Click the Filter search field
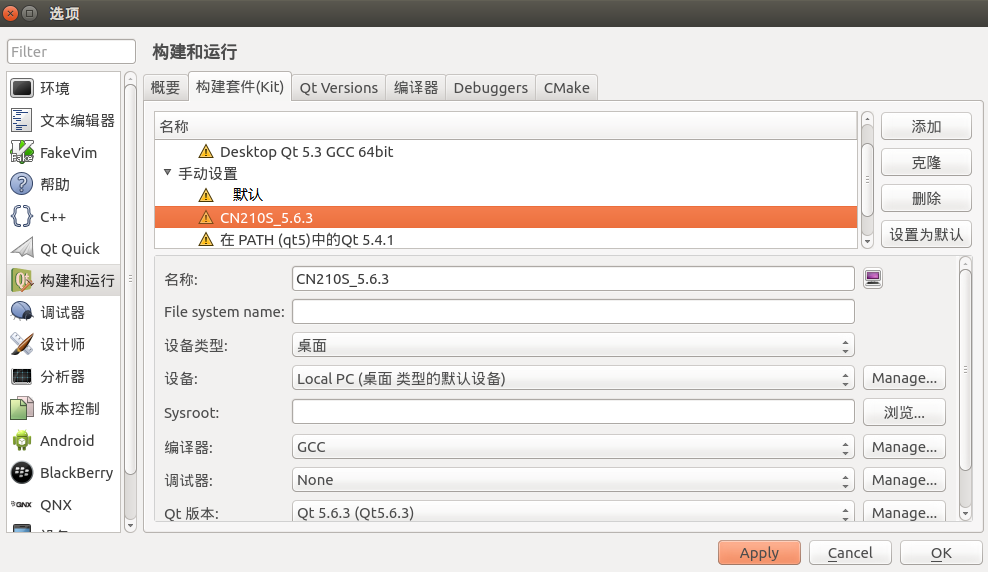The width and height of the screenshot is (988, 572). tap(71, 52)
